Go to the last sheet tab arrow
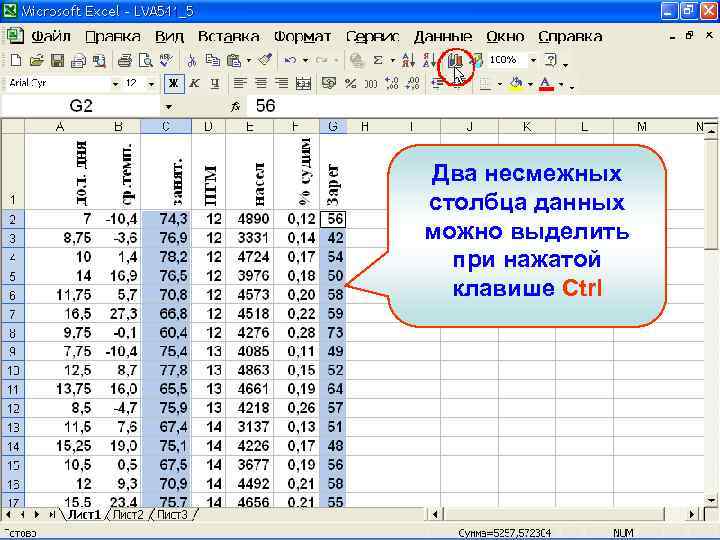This screenshot has width=720, height=540. (51, 515)
